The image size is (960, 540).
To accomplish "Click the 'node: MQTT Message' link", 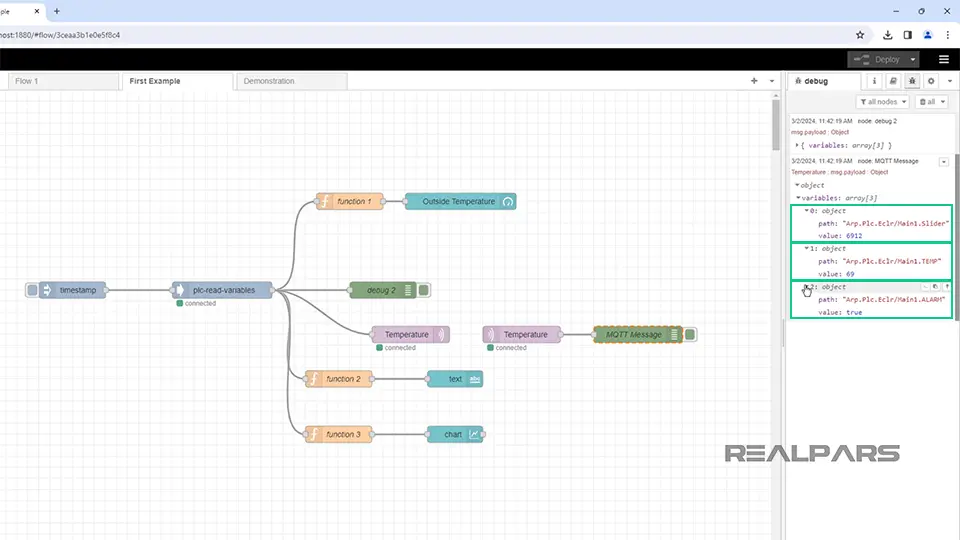I will click(888, 161).
